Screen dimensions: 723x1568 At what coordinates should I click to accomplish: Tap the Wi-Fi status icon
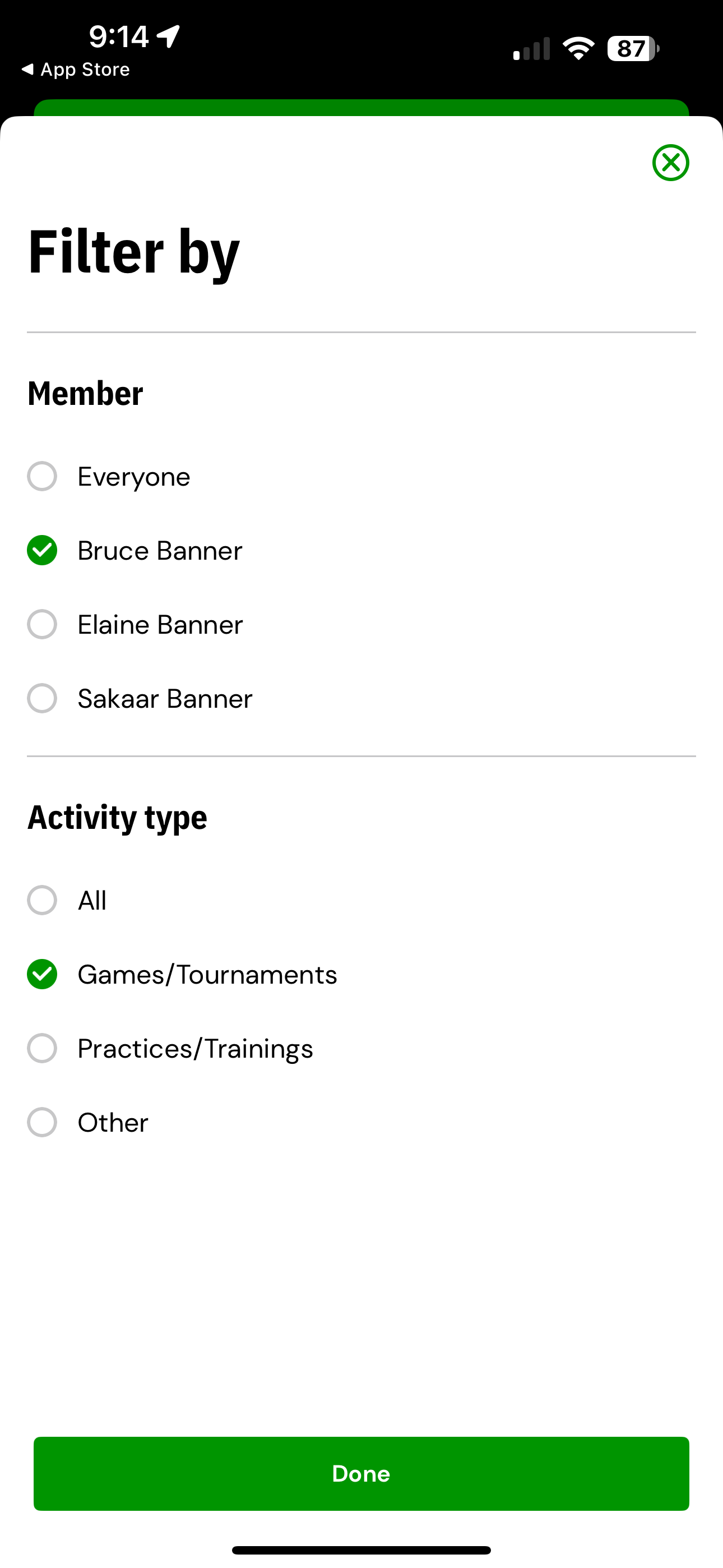point(579,49)
